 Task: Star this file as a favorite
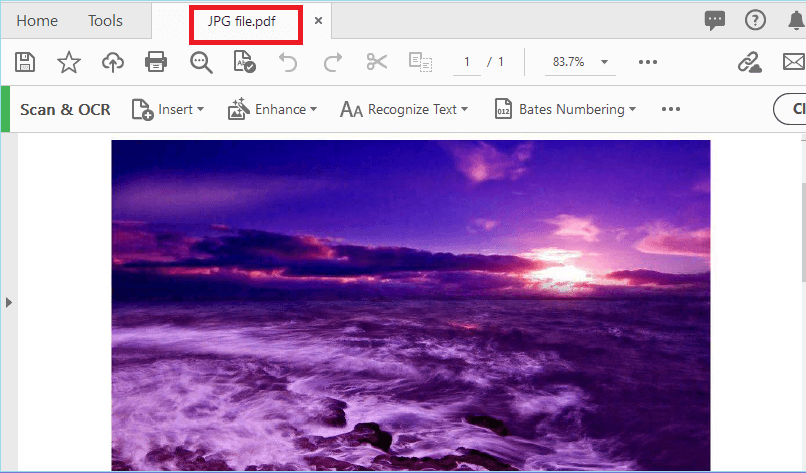point(68,62)
